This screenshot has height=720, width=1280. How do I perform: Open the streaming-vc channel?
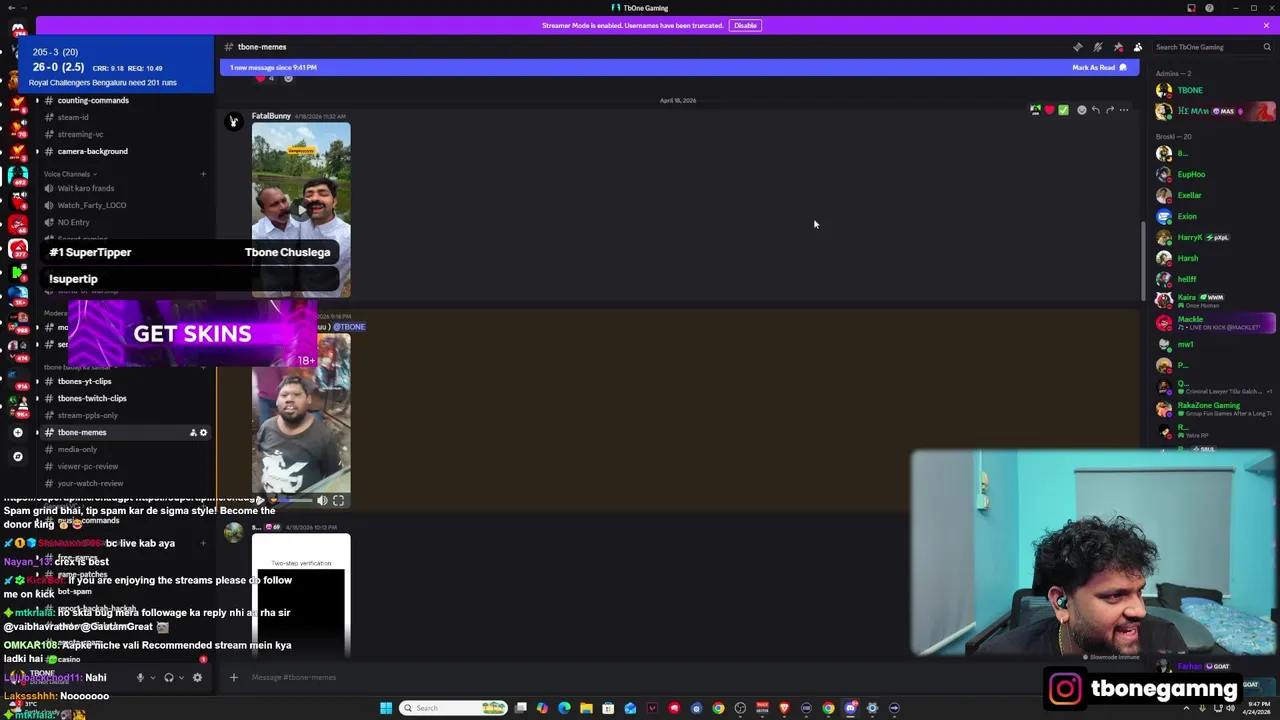pyautogui.click(x=80, y=134)
